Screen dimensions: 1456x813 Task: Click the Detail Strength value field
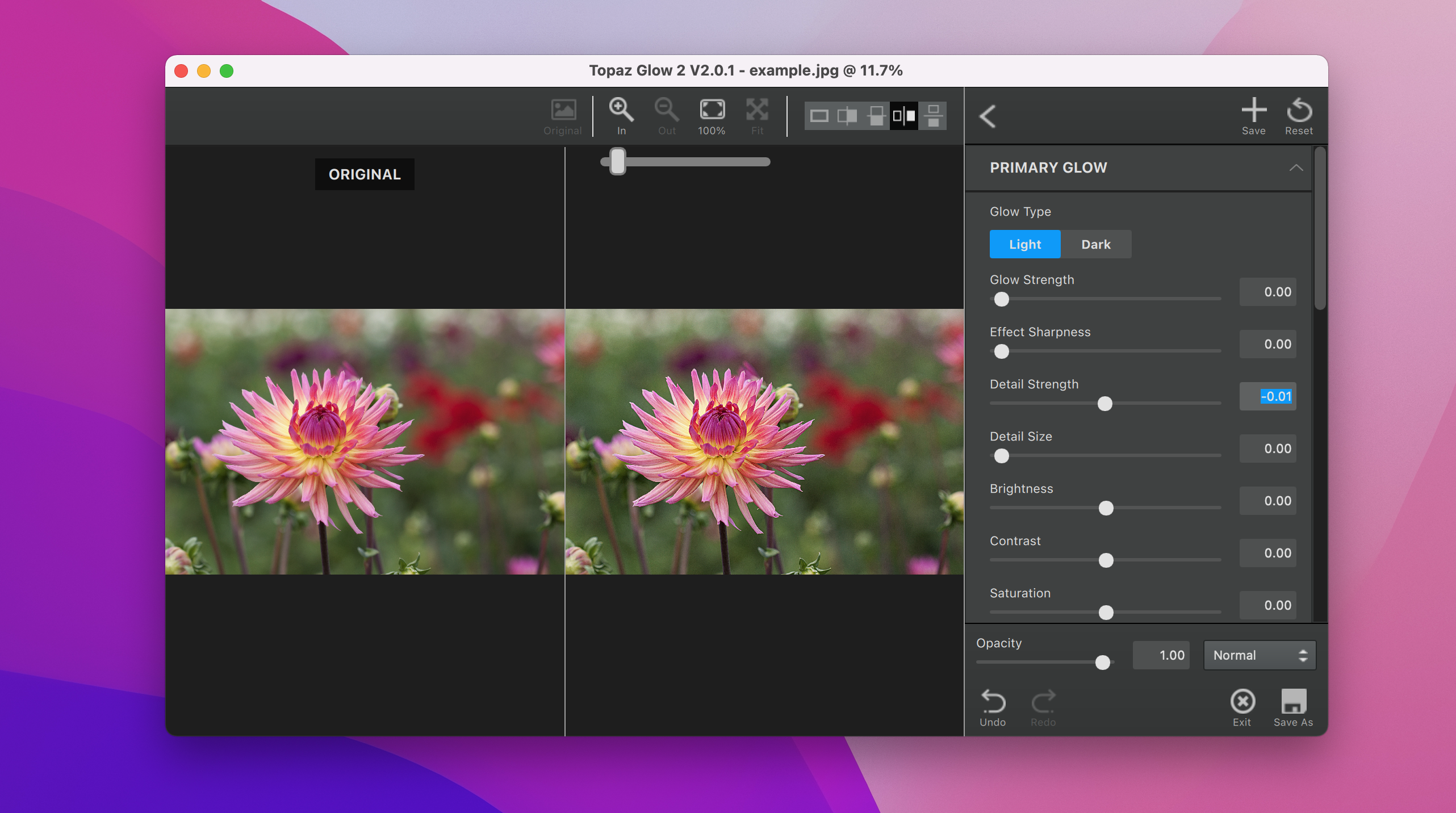pos(1267,396)
